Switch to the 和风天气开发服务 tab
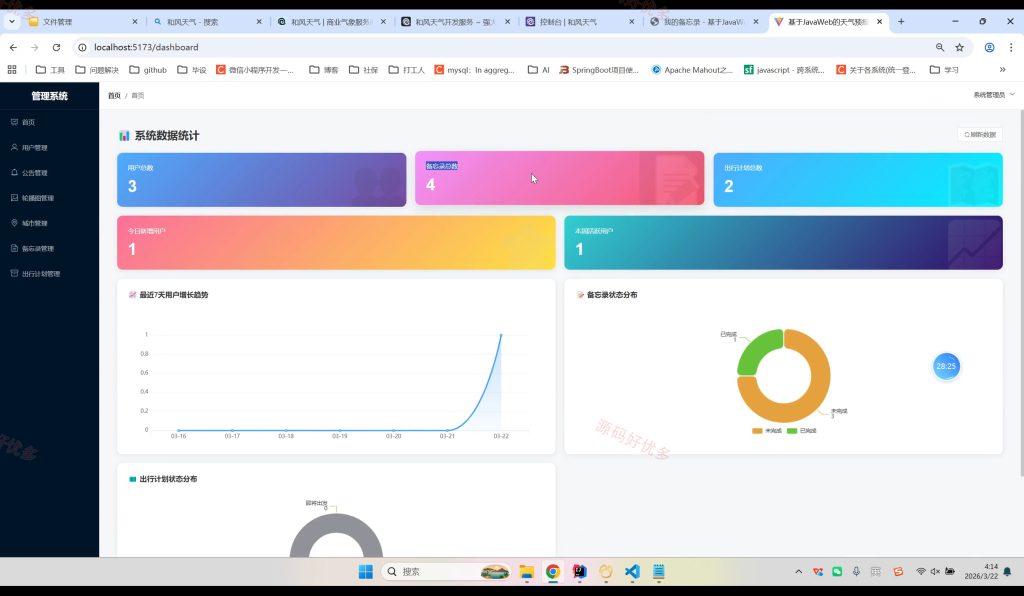This screenshot has width=1024, height=596. tap(456, 22)
